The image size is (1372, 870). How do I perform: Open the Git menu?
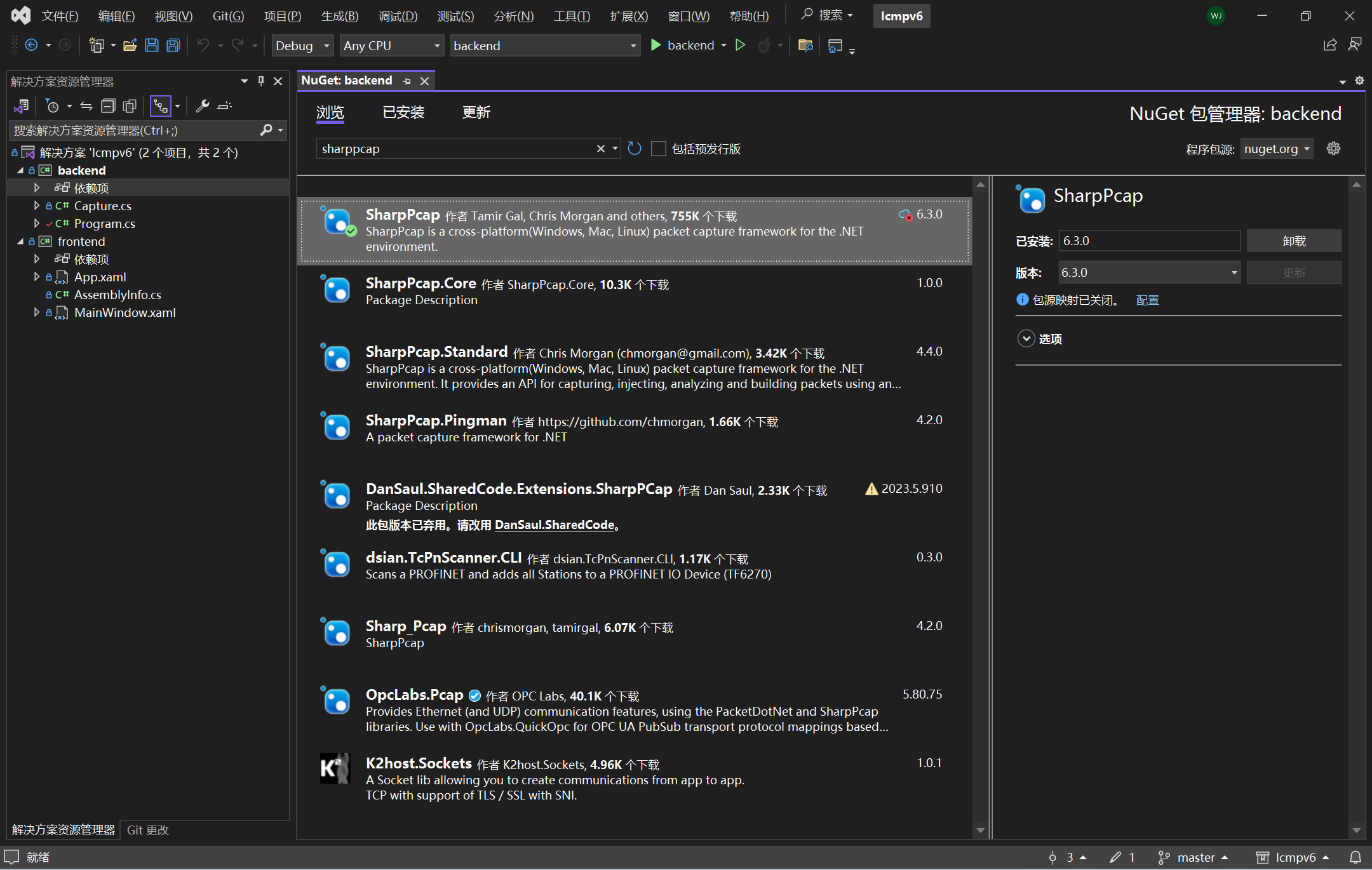tap(228, 16)
